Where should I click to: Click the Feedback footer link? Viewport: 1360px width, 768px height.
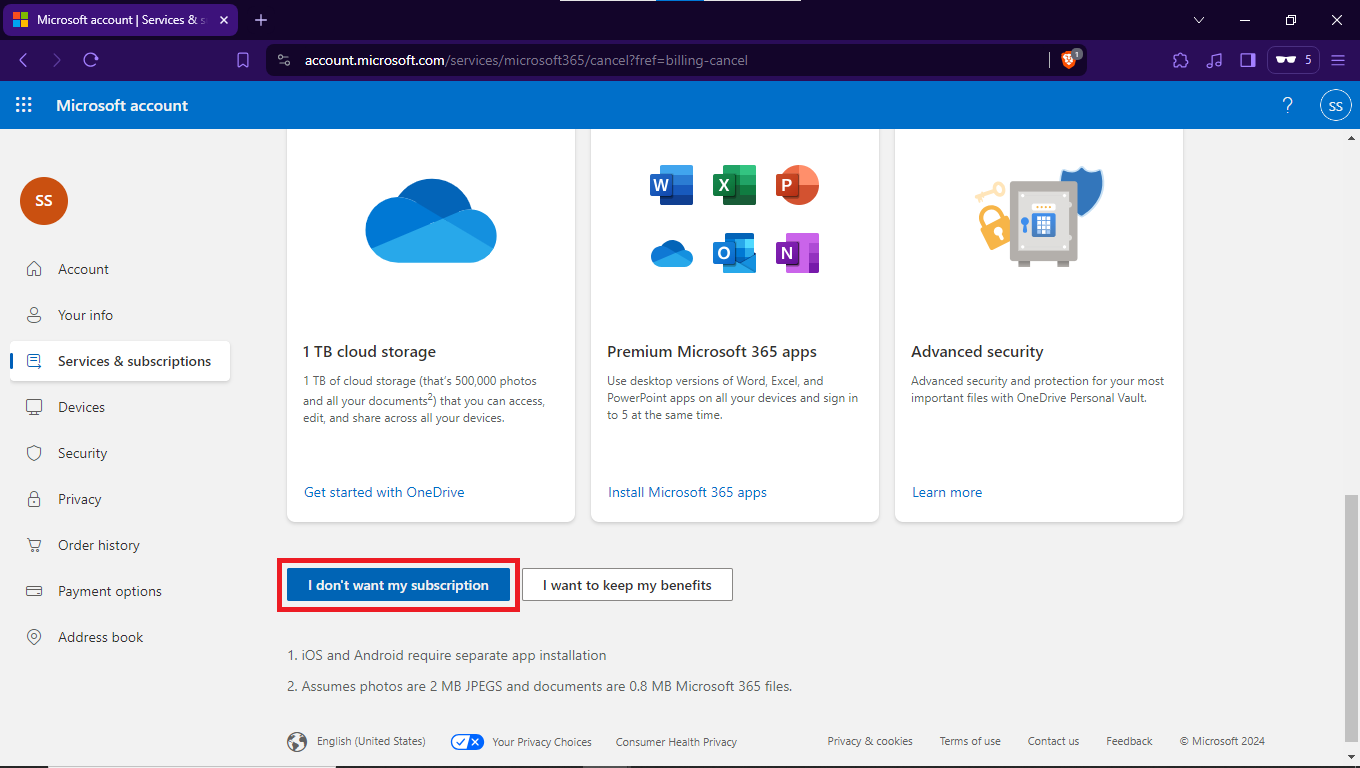pos(1129,741)
